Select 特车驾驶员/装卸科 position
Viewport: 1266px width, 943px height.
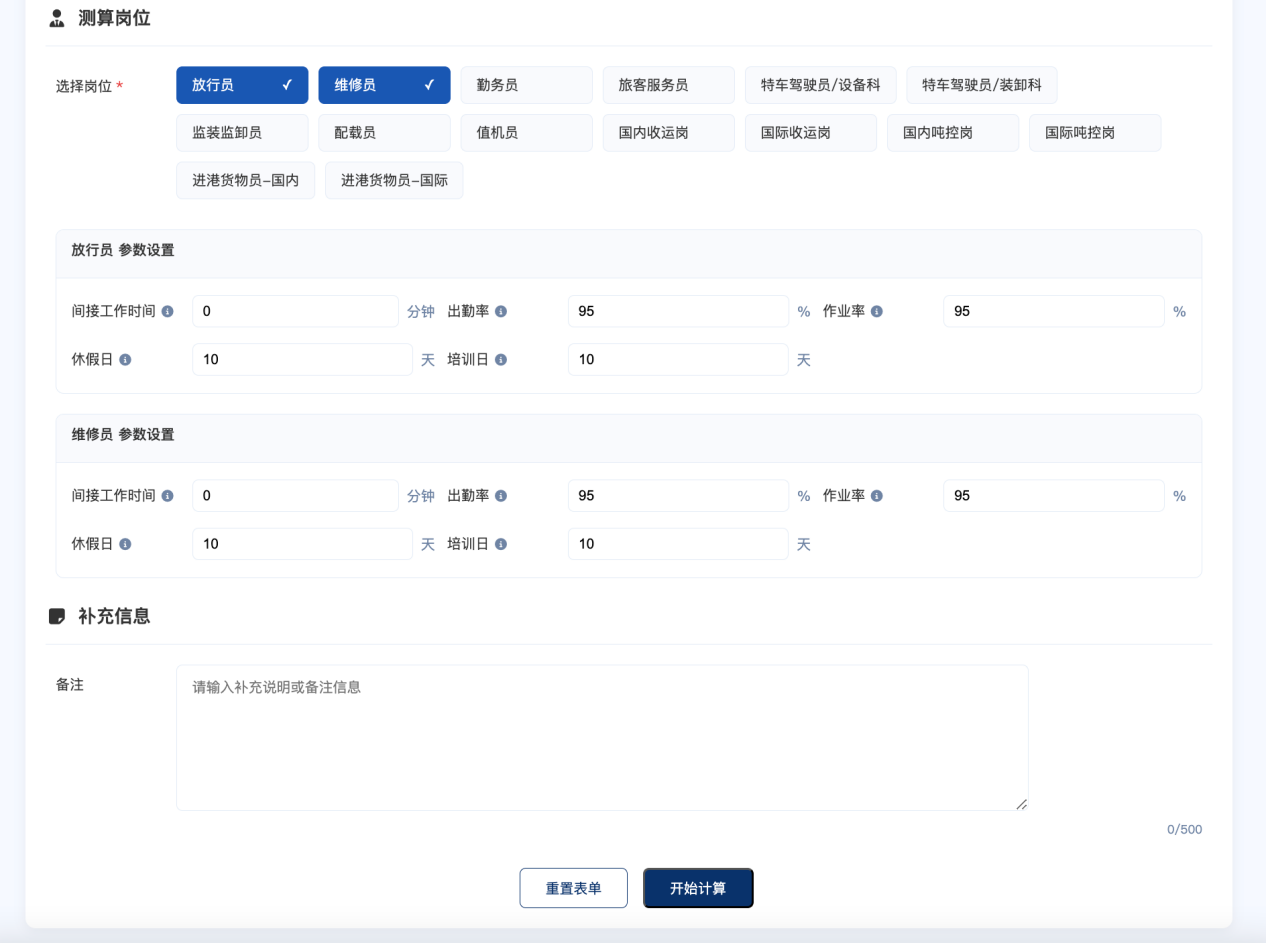pos(981,85)
